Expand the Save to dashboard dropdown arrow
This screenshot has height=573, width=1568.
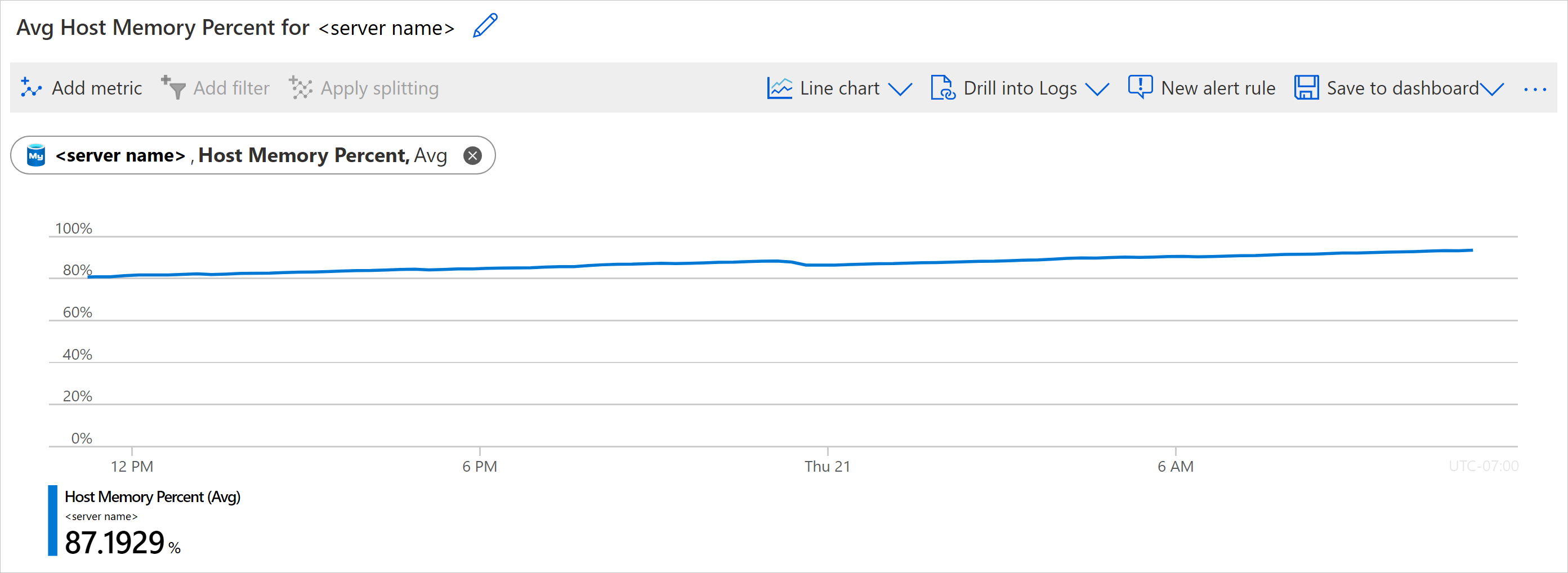tap(1492, 89)
